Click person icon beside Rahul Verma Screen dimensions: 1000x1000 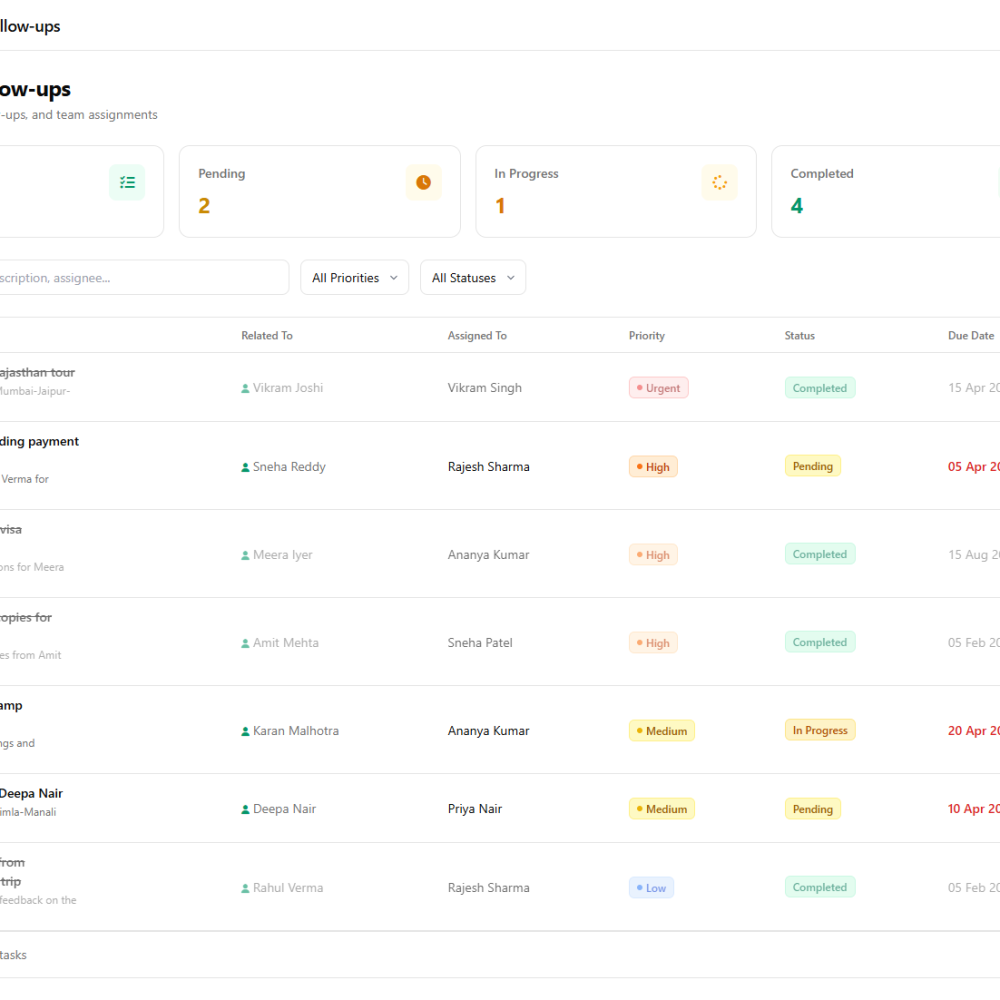pos(245,888)
